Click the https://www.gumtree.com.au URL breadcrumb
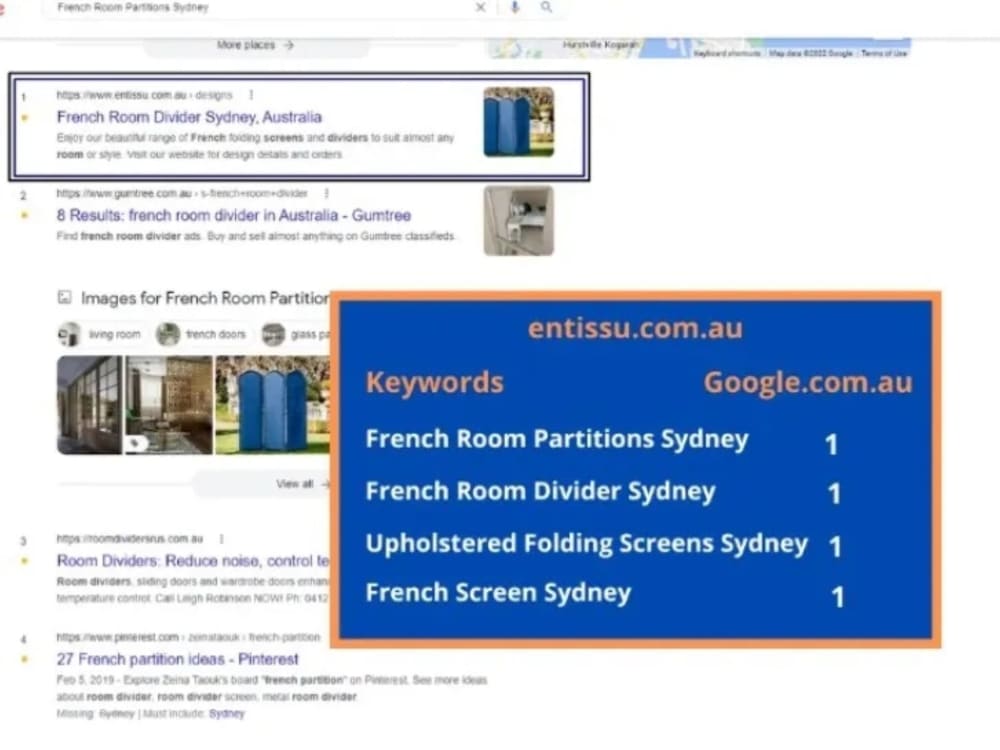The width and height of the screenshot is (1000, 750). click(x=182, y=193)
